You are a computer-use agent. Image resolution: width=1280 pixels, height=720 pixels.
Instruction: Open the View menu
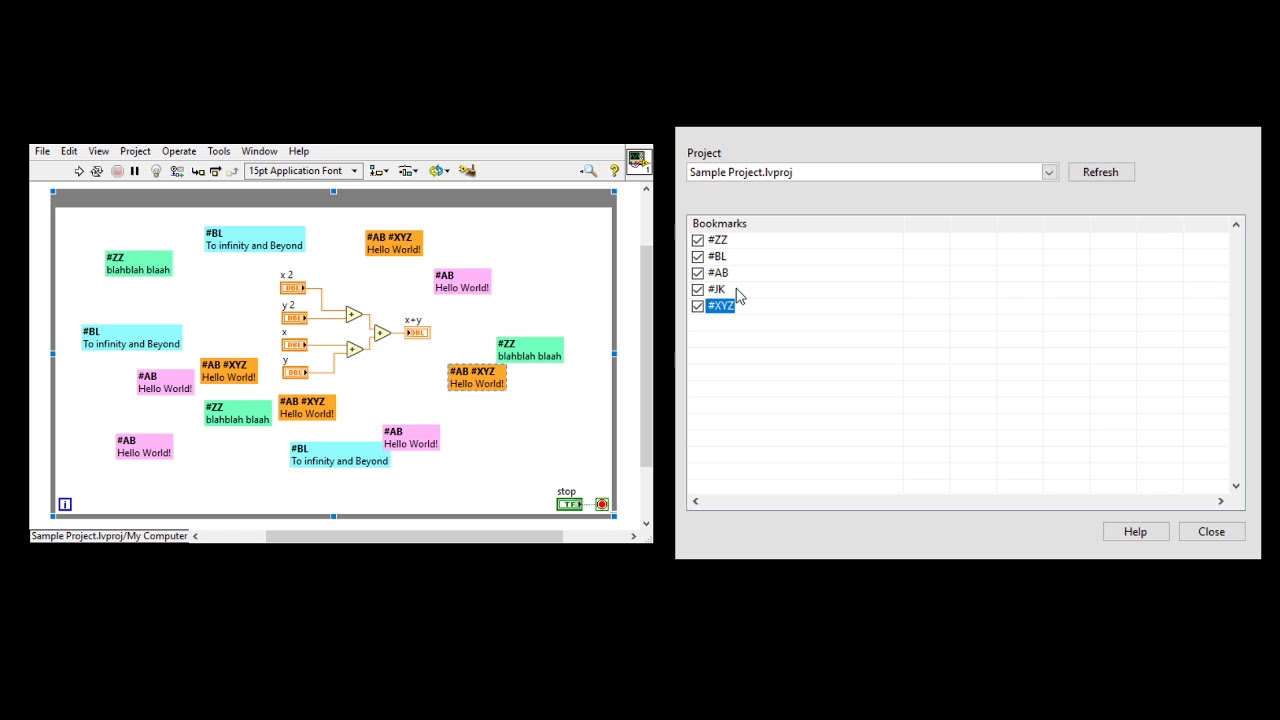pyautogui.click(x=98, y=151)
